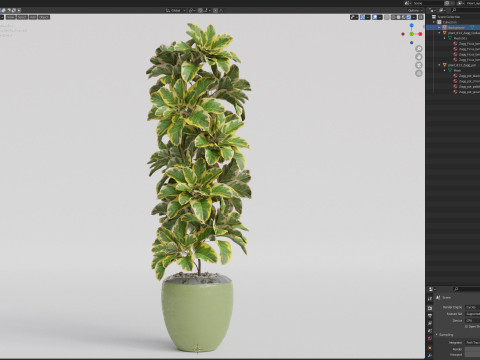Open the Scene properties tab
Screen dimensions: 480x360
click(x=430, y=331)
